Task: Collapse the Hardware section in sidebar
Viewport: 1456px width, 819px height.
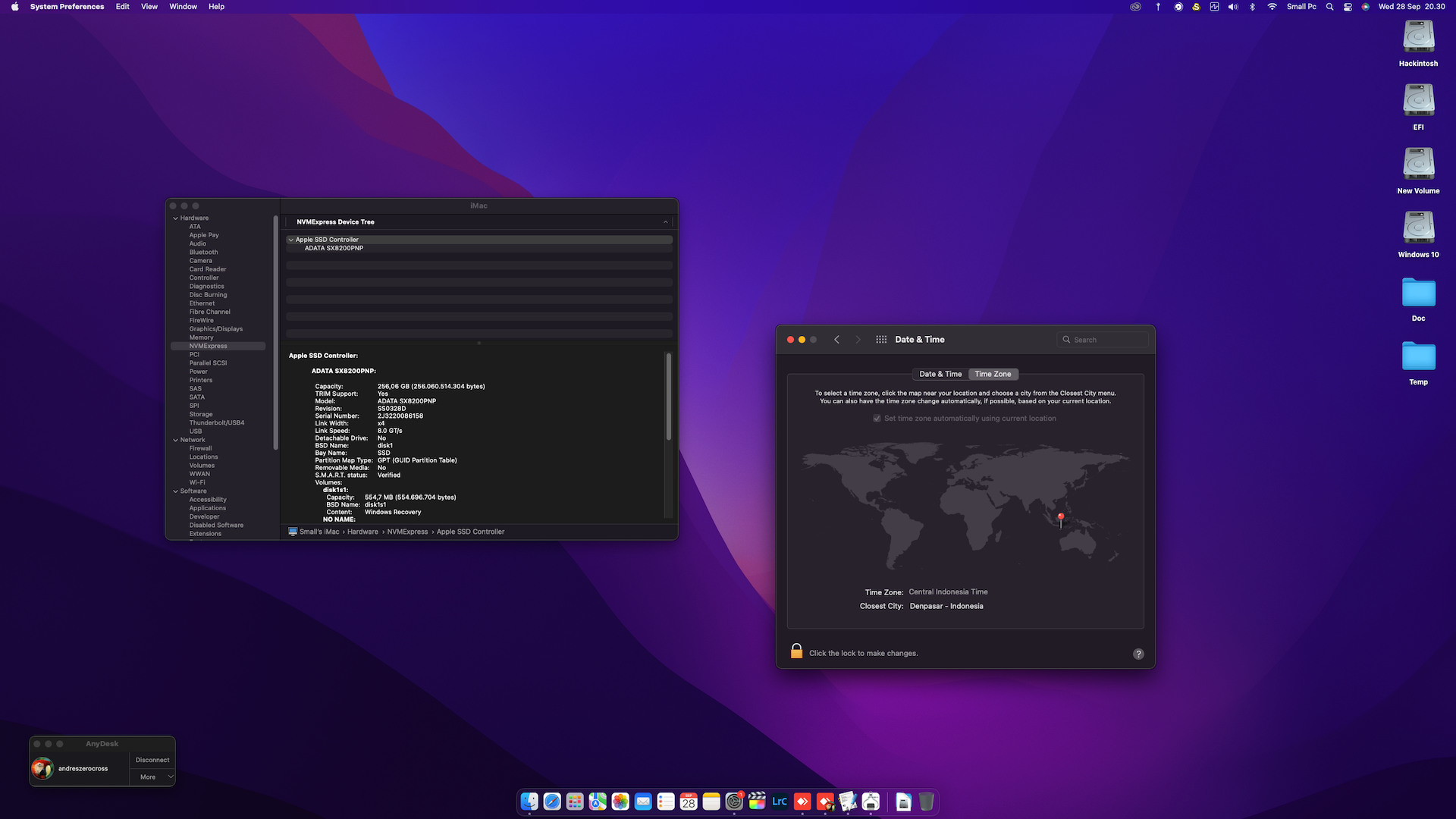Action: pyautogui.click(x=175, y=218)
